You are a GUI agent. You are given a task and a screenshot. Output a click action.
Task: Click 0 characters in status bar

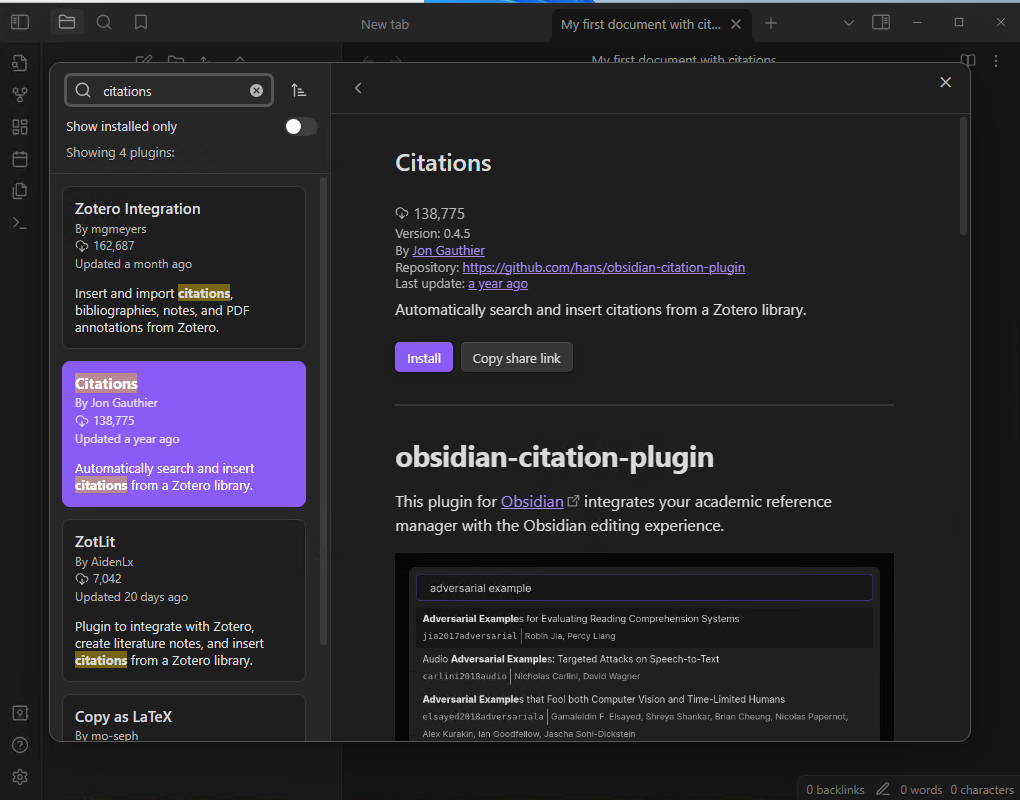click(x=982, y=790)
